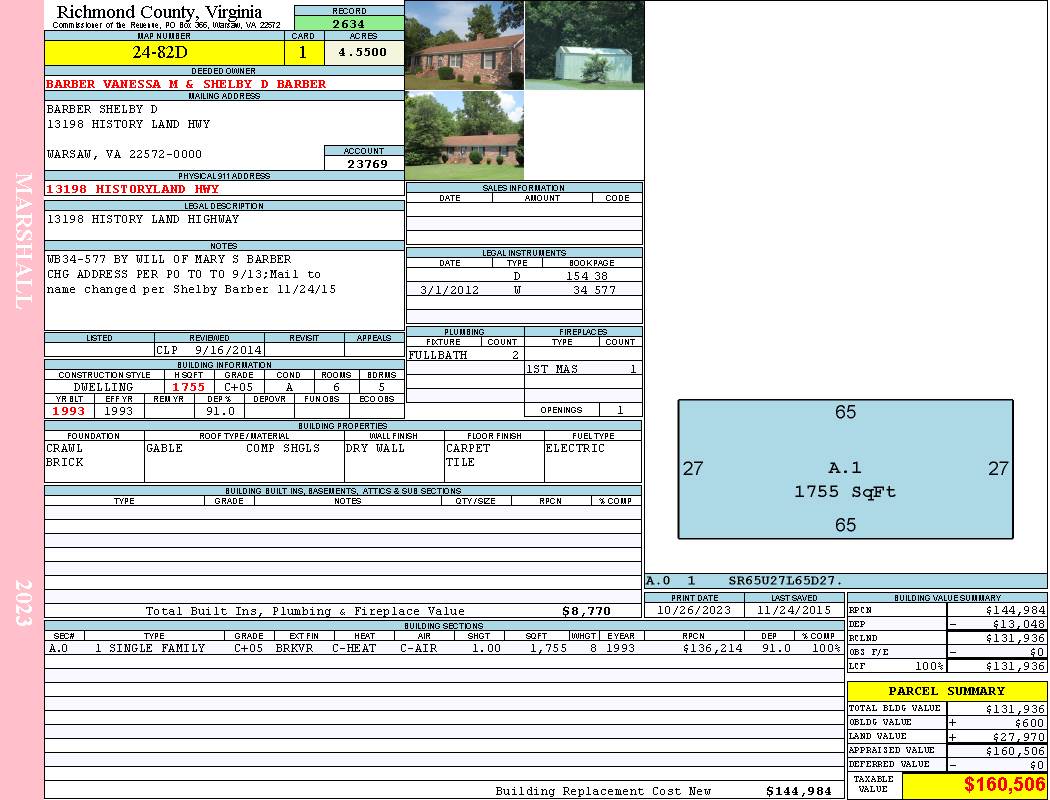Select building section type SINGLE FAMILY

tap(157, 648)
